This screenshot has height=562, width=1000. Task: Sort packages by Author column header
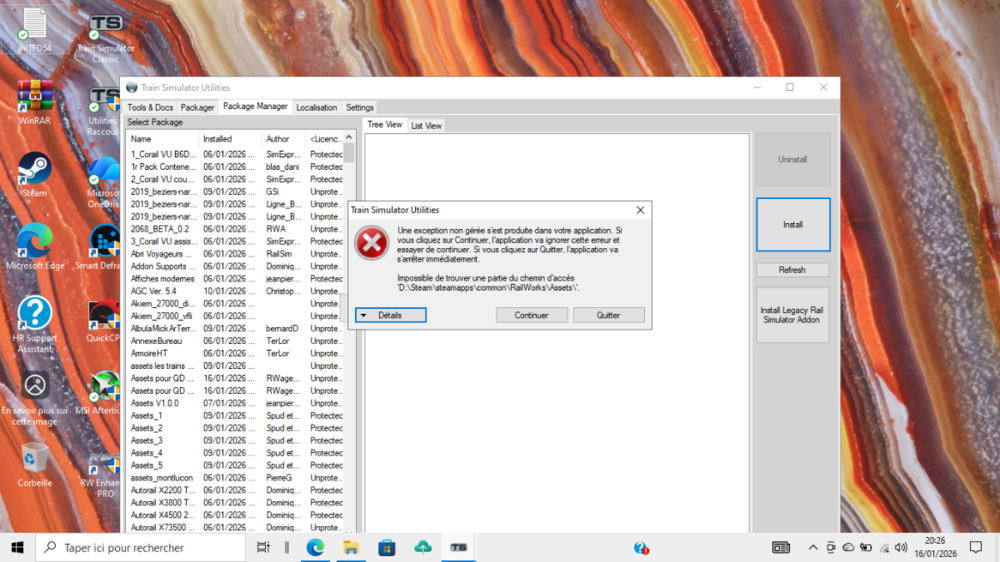(283, 139)
